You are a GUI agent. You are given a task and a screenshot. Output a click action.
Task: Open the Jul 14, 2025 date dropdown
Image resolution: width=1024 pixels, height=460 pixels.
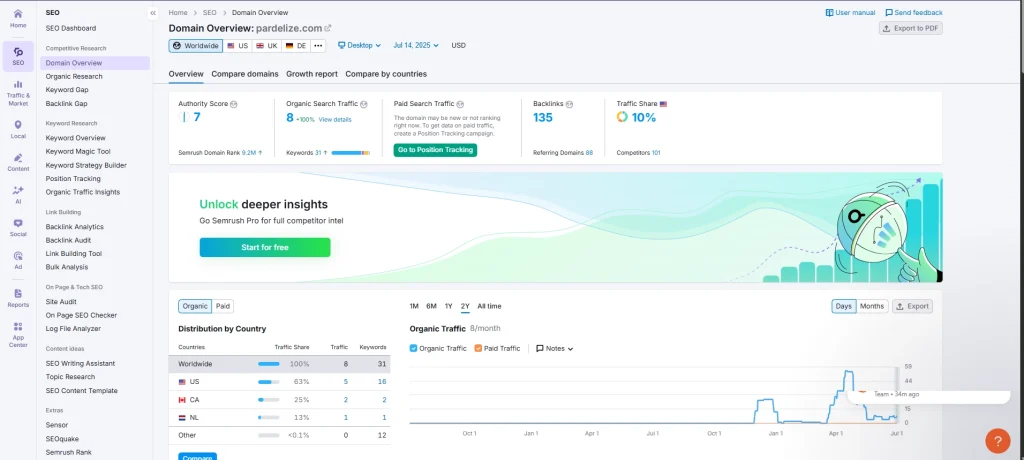coord(416,46)
